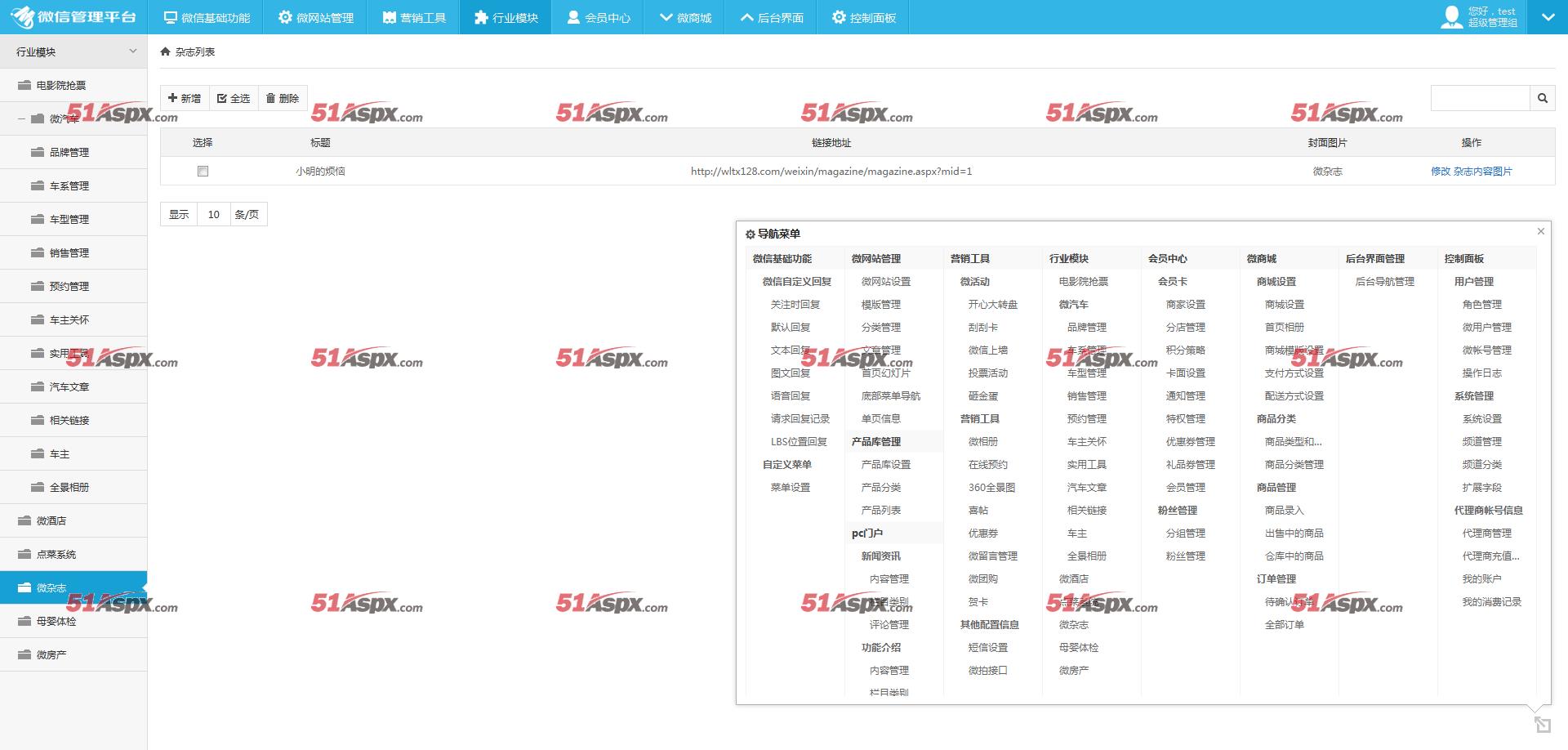This screenshot has height=750, width=1568.
Task: Open the 销售管理 sidebar folder
Action: (73, 252)
